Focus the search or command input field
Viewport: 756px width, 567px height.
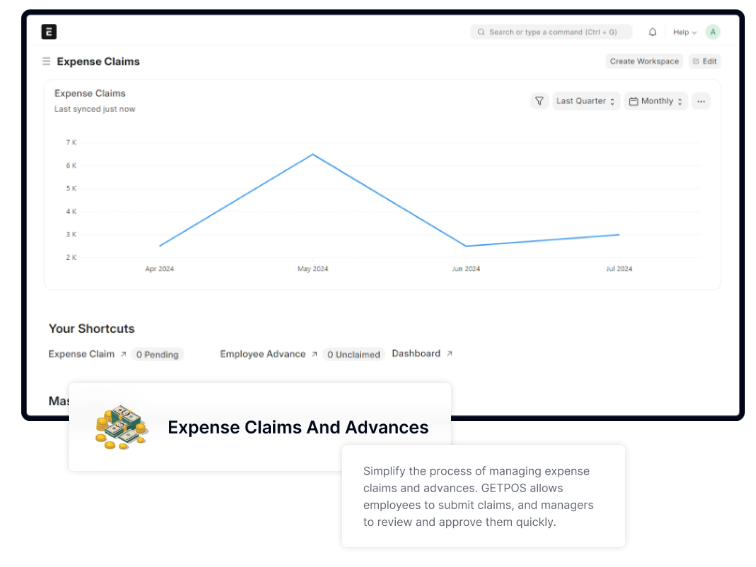[x=551, y=32]
